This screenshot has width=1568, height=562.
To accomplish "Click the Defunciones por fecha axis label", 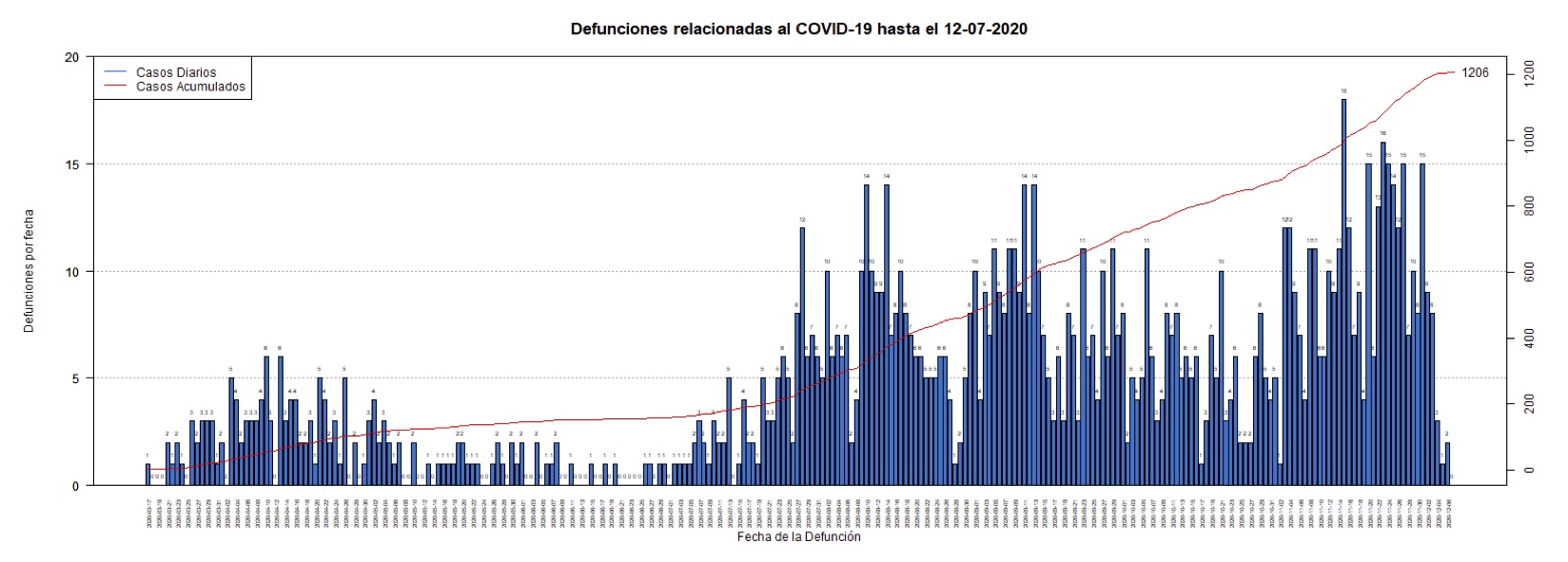I will pos(29,271).
